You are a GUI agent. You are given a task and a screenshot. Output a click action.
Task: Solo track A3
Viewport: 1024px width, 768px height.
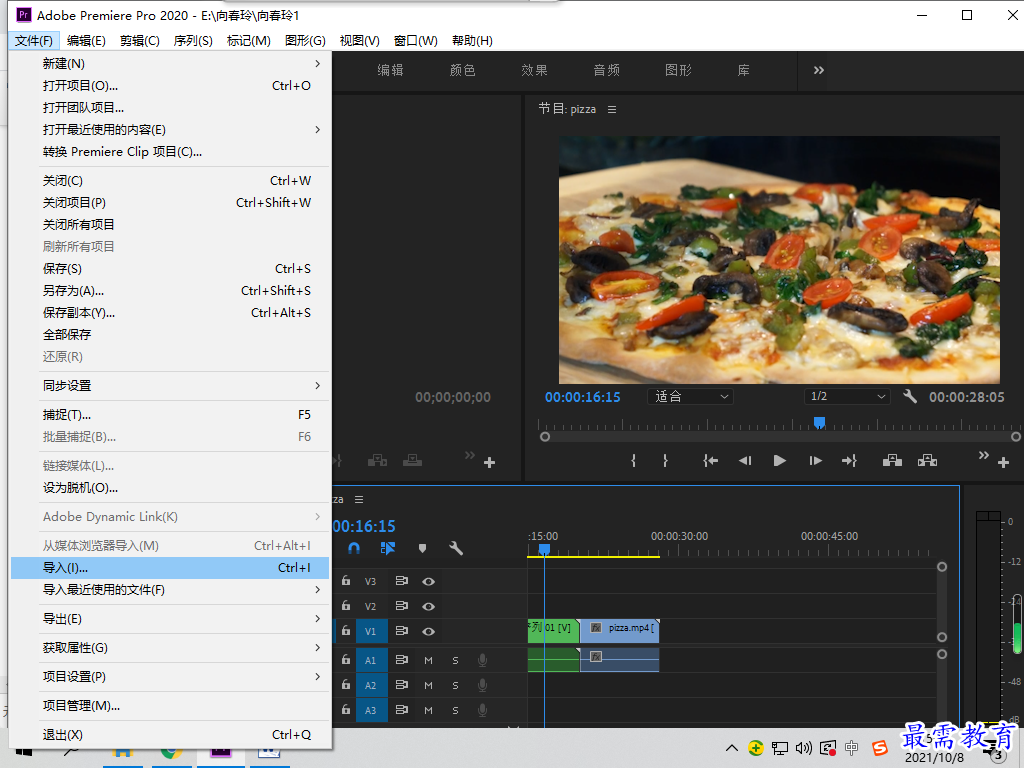click(455, 710)
